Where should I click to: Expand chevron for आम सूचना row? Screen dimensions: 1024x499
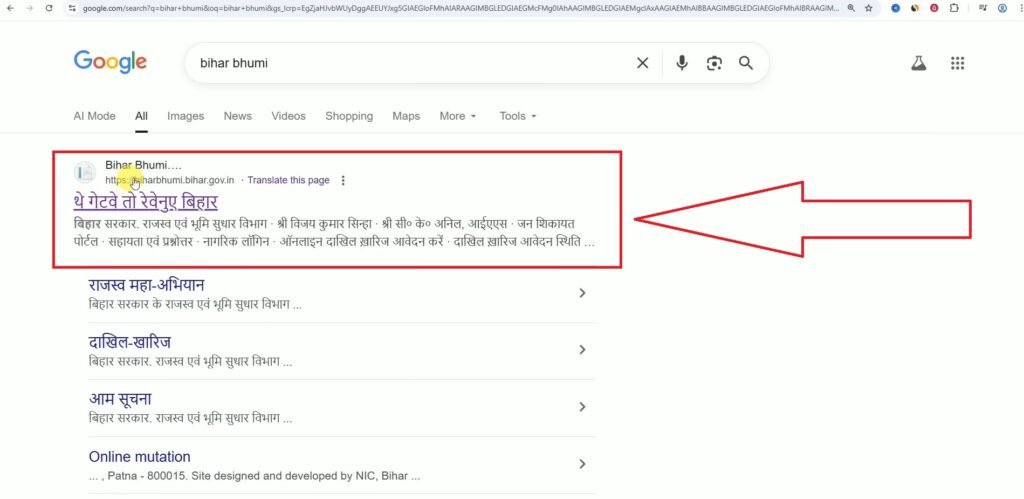pos(582,407)
